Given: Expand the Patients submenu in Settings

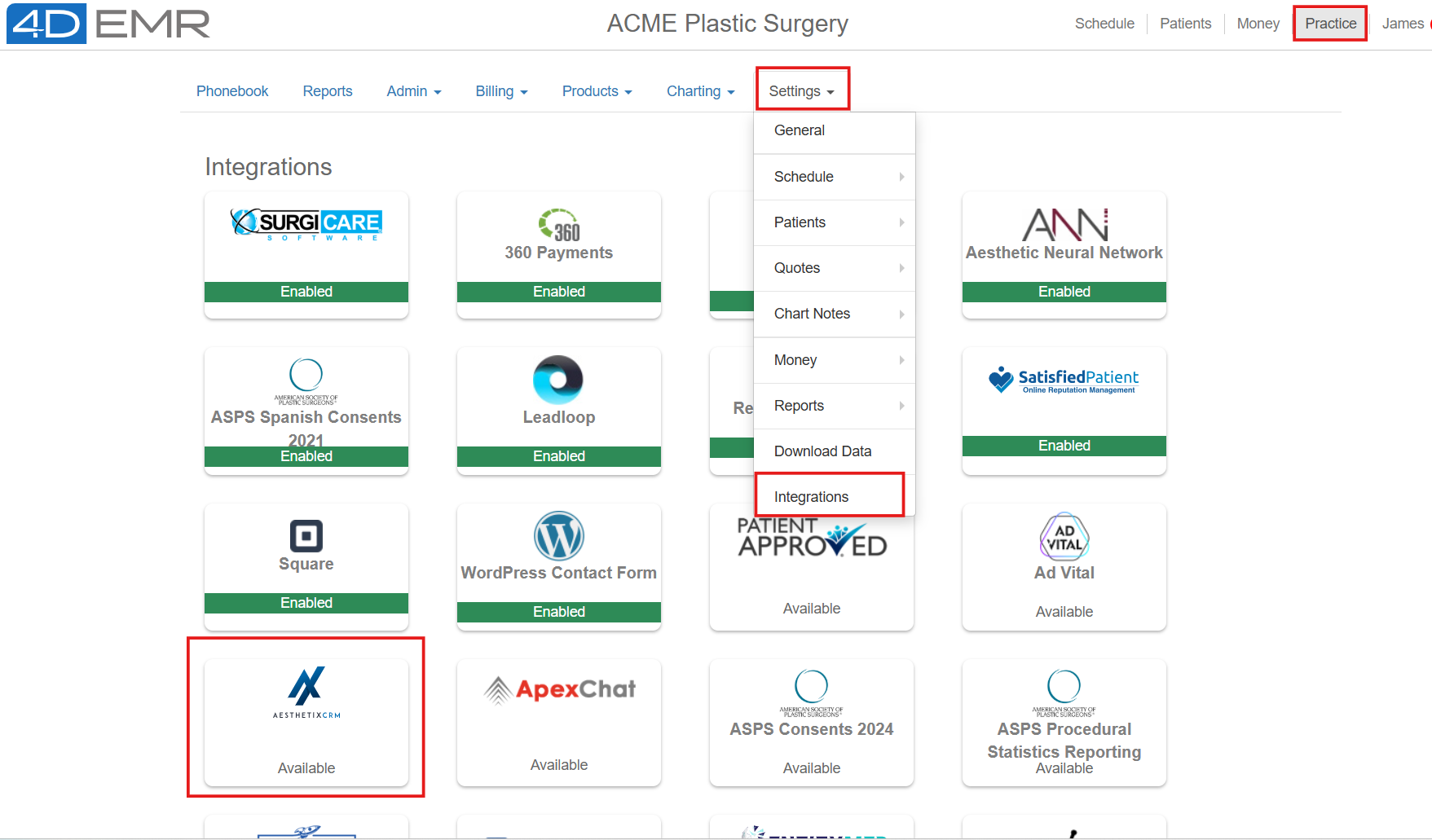Looking at the screenshot, I should coord(835,222).
